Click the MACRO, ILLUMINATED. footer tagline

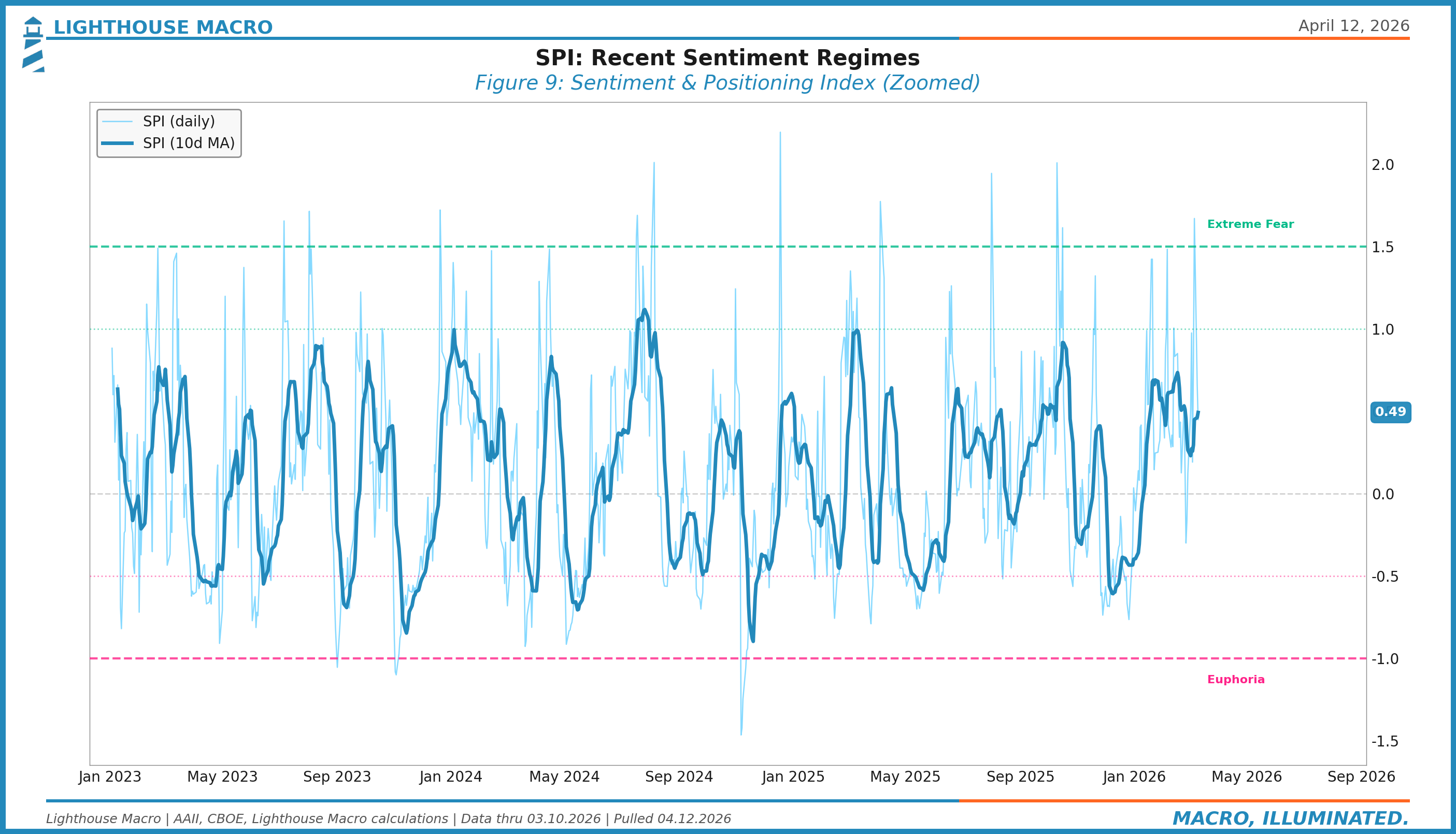1291,818
